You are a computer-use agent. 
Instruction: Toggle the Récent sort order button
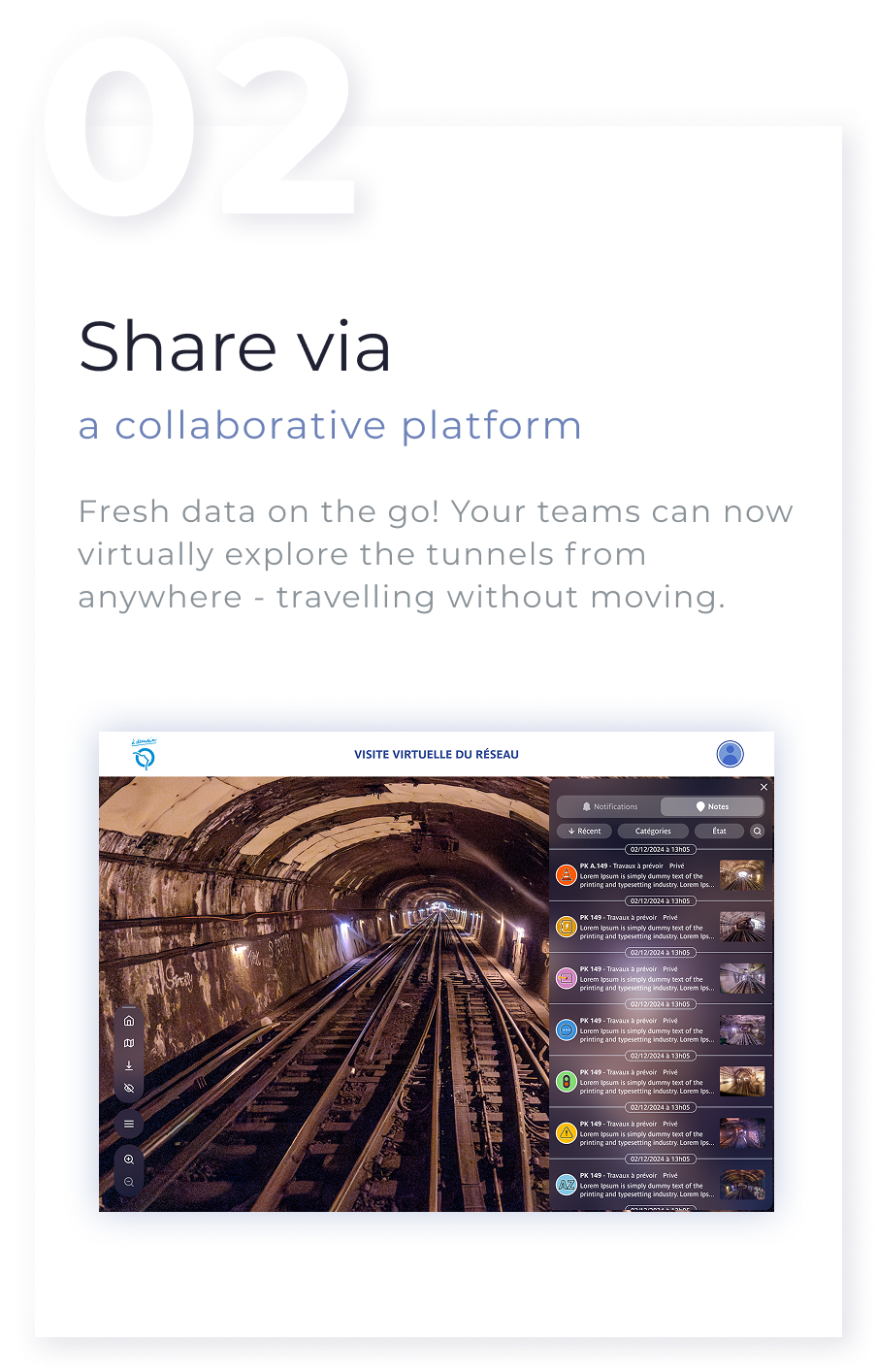click(584, 831)
